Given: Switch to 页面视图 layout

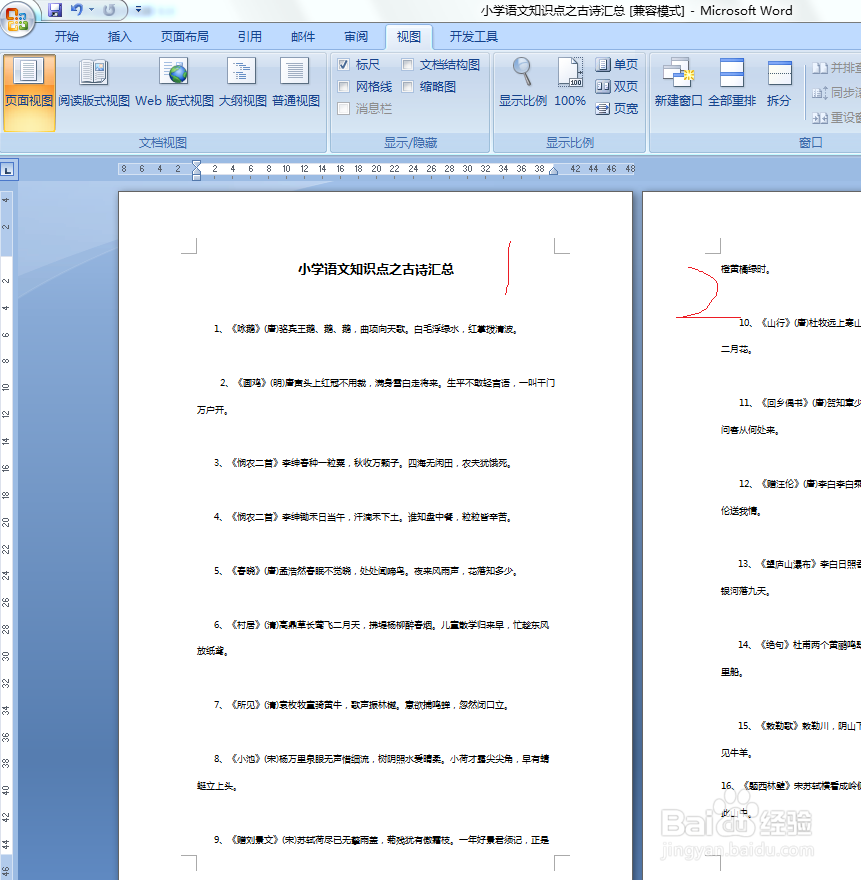Looking at the screenshot, I should point(29,93).
